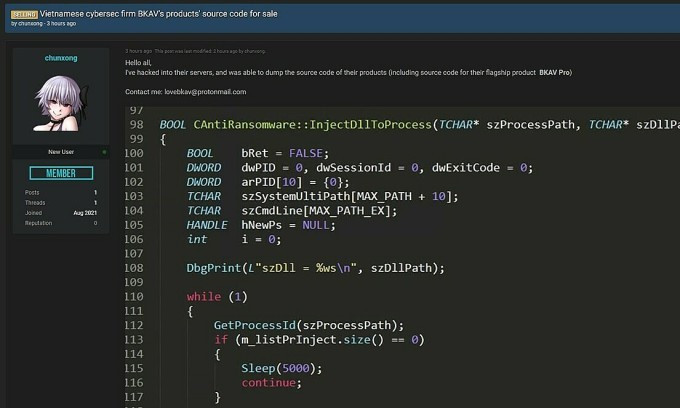
Task: Click the 'Hello all,' greeting line
Action: pos(138,62)
